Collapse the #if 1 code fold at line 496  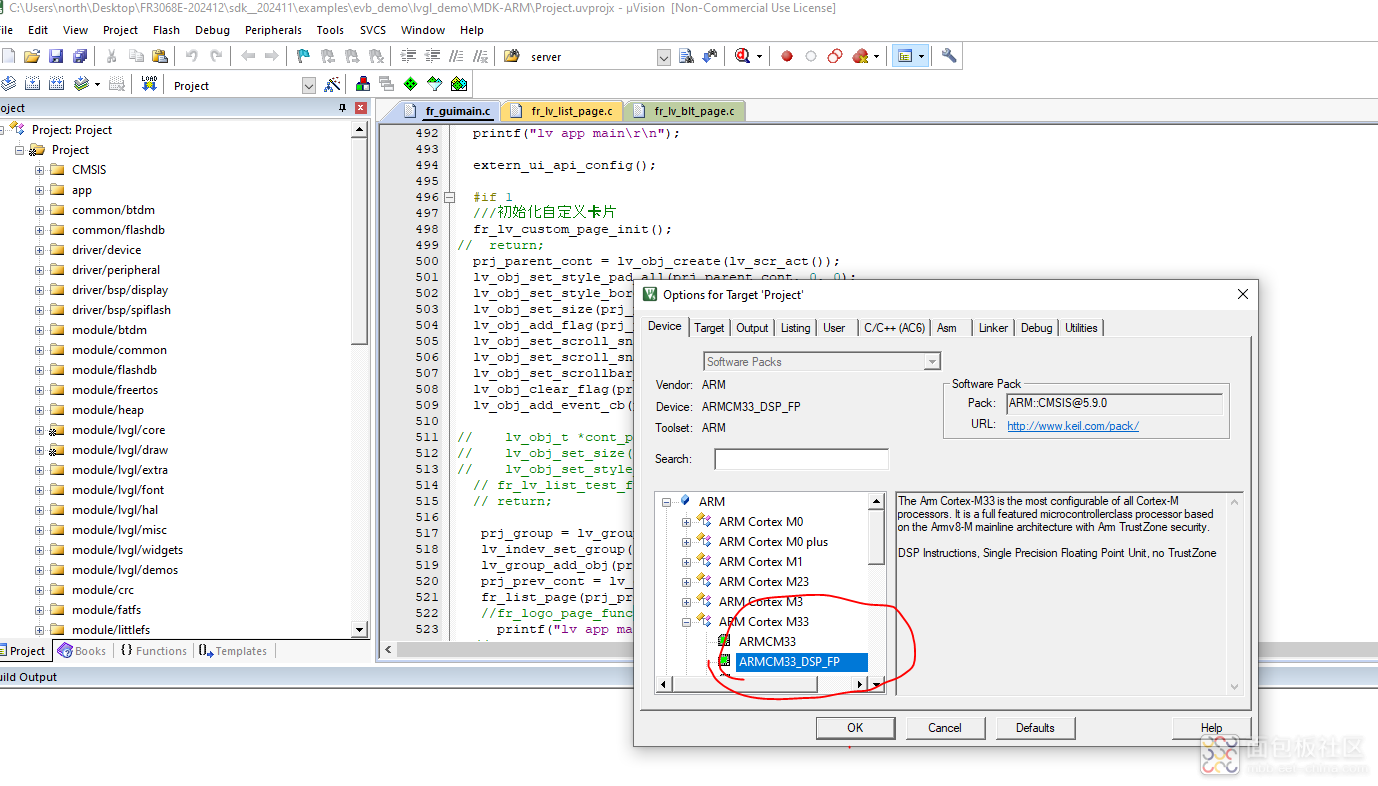coord(450,197)
